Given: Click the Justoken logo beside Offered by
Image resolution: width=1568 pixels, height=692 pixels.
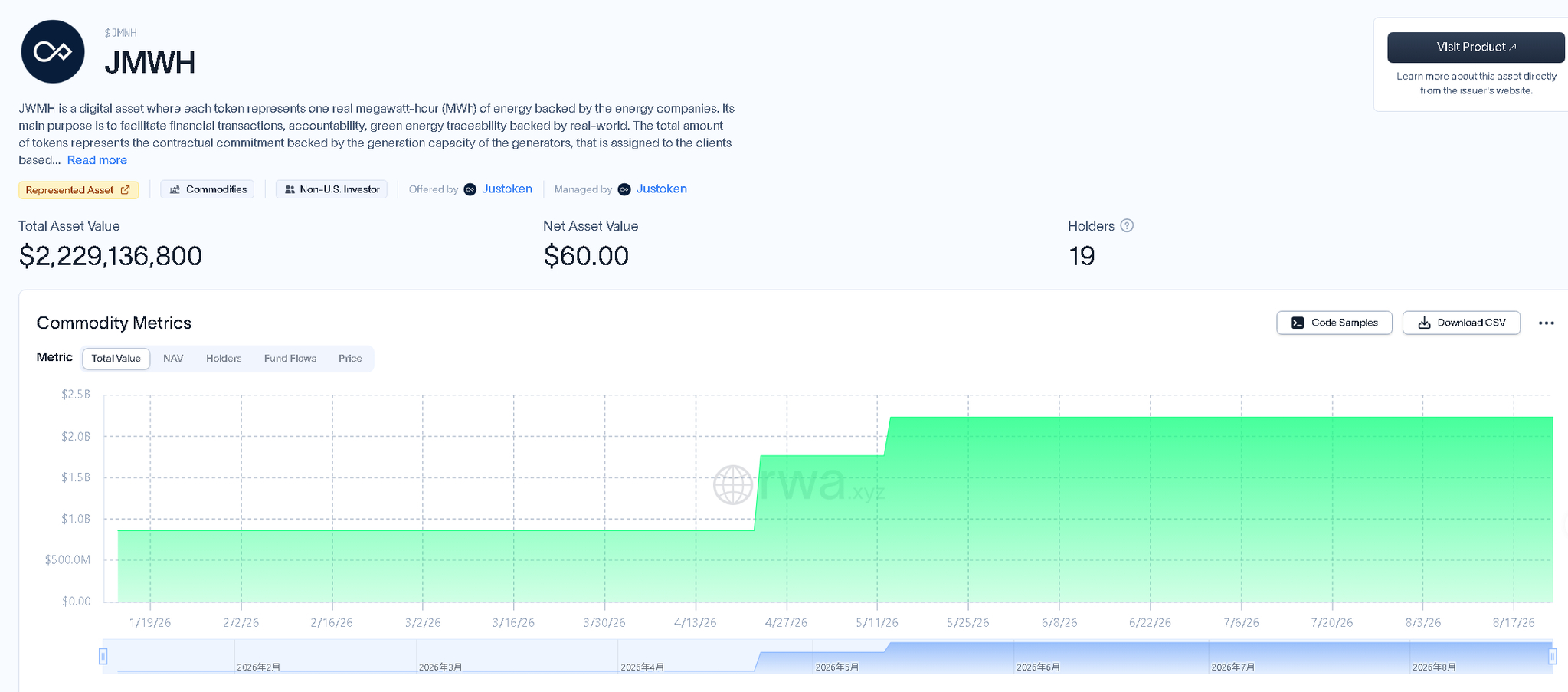Looking at the screenshot, I should pyautogui.click(x=470, y=189).
